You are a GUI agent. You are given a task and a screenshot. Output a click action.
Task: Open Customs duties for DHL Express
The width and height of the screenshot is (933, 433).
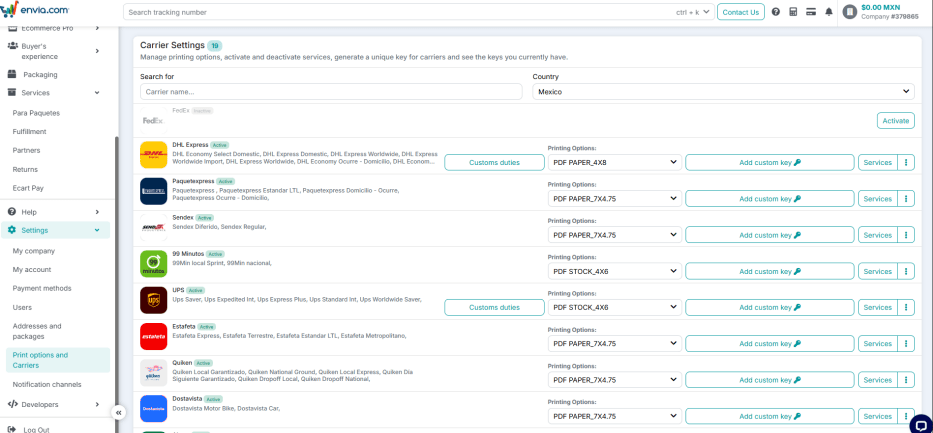coord(494,162)
